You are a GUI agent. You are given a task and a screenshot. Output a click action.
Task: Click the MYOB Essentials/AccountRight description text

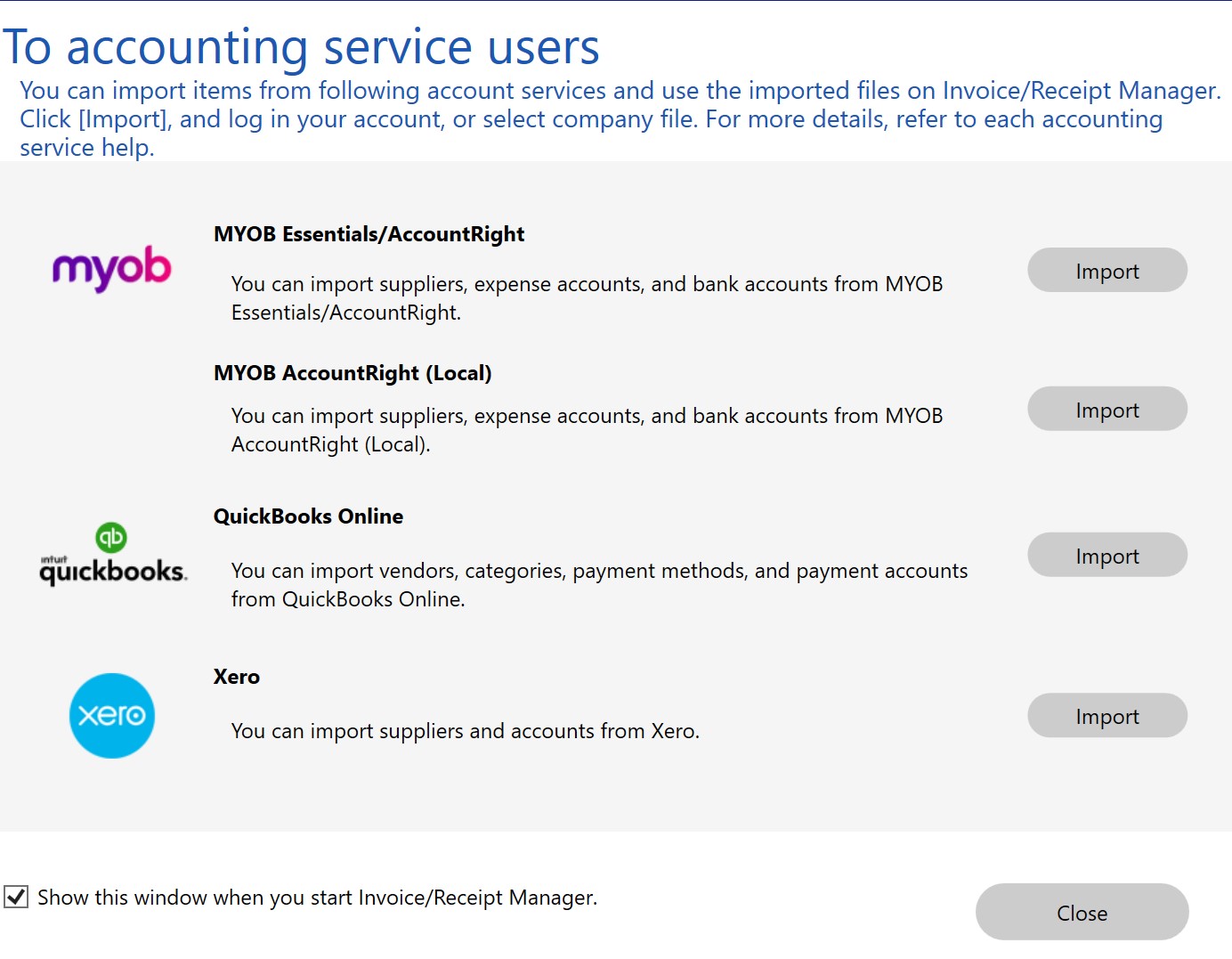click(586, 298)
